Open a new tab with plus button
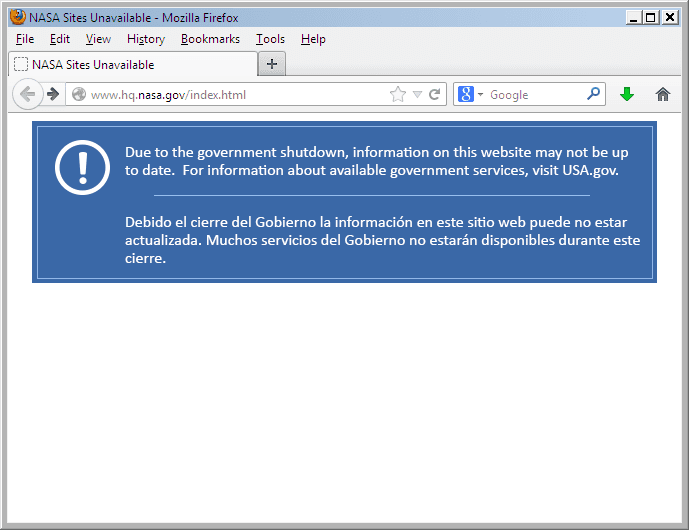This screenshot has height=530, width=689. [272, 64]
